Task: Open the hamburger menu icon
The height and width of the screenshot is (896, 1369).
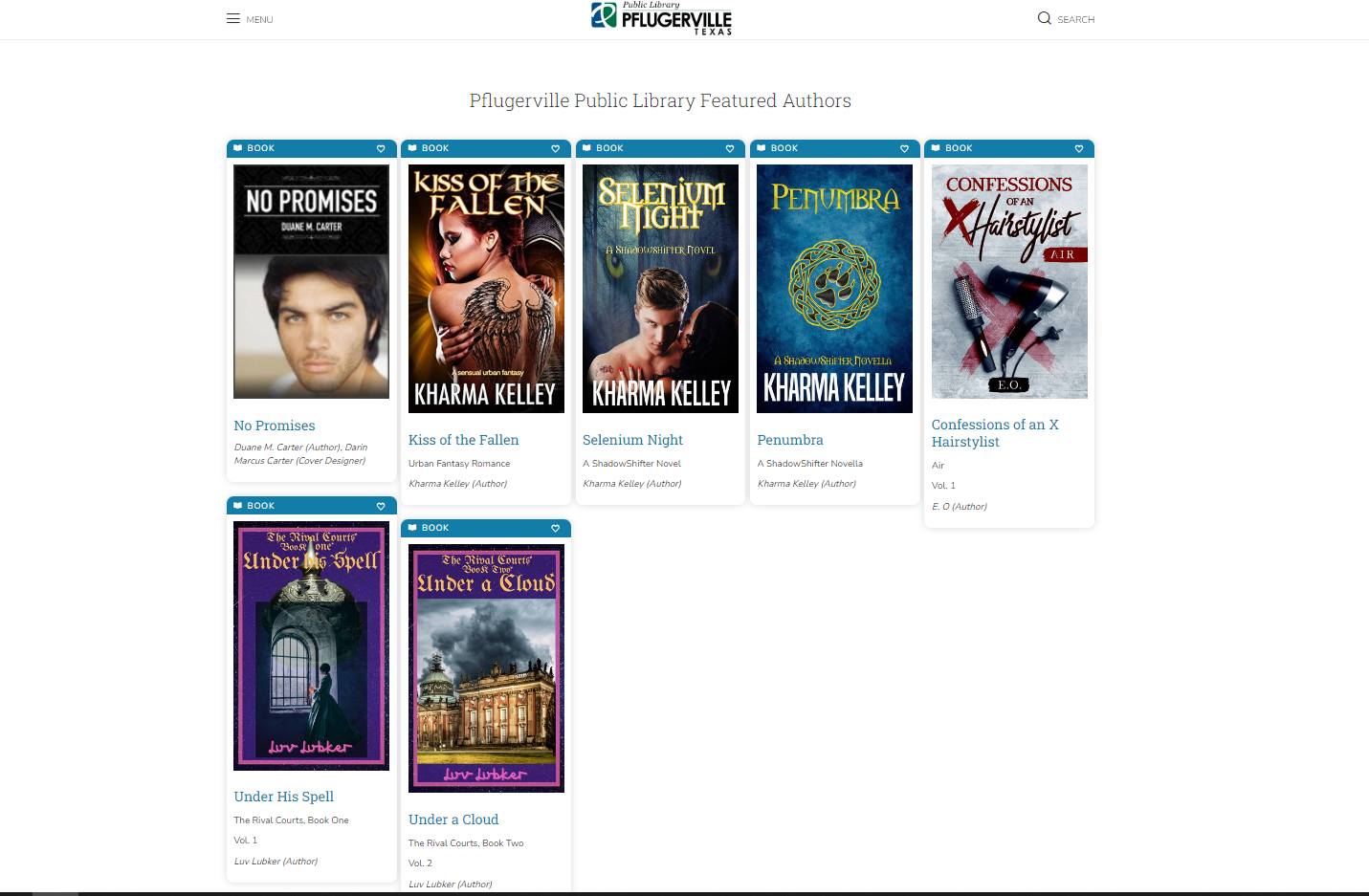Action: 232,18
